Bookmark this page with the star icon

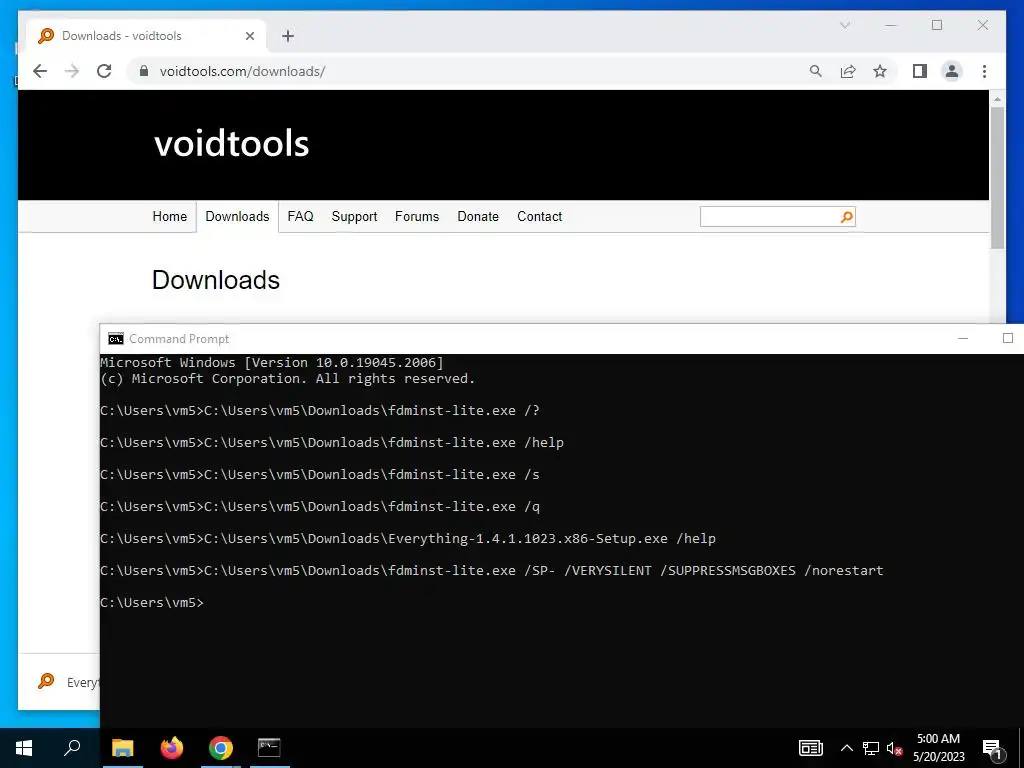pyautogui.click(x=880, y=71)
